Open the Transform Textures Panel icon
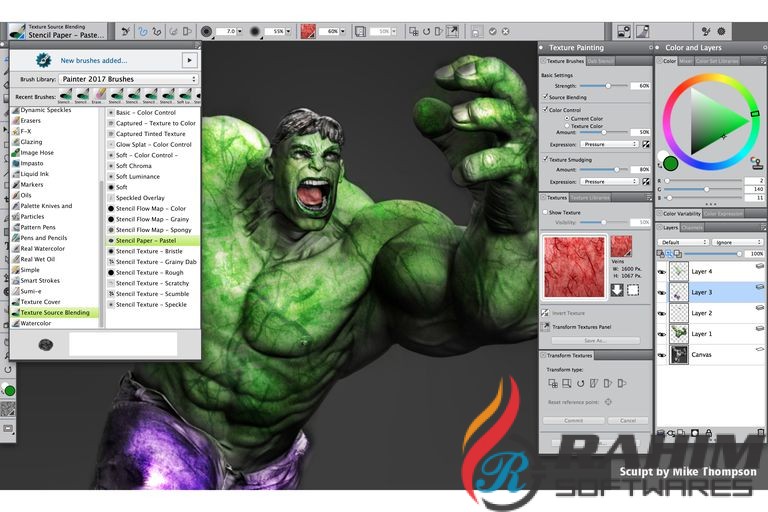Screen dimensions: 768x512 pos(547,326)
